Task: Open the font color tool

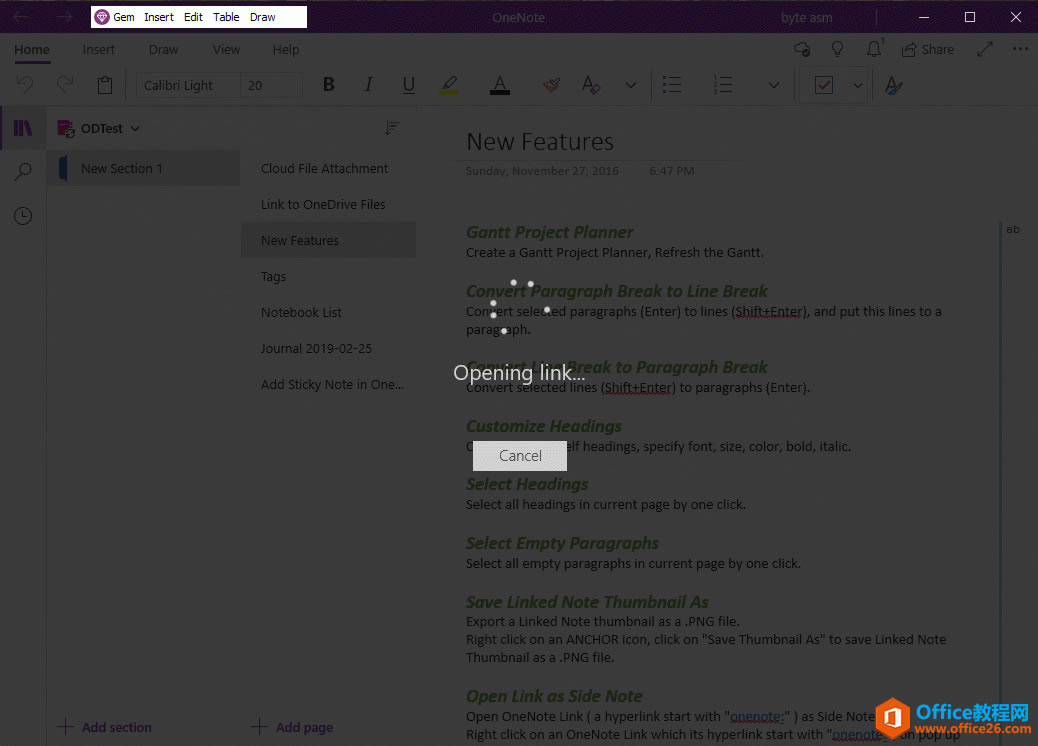Action: coord(499,85)
